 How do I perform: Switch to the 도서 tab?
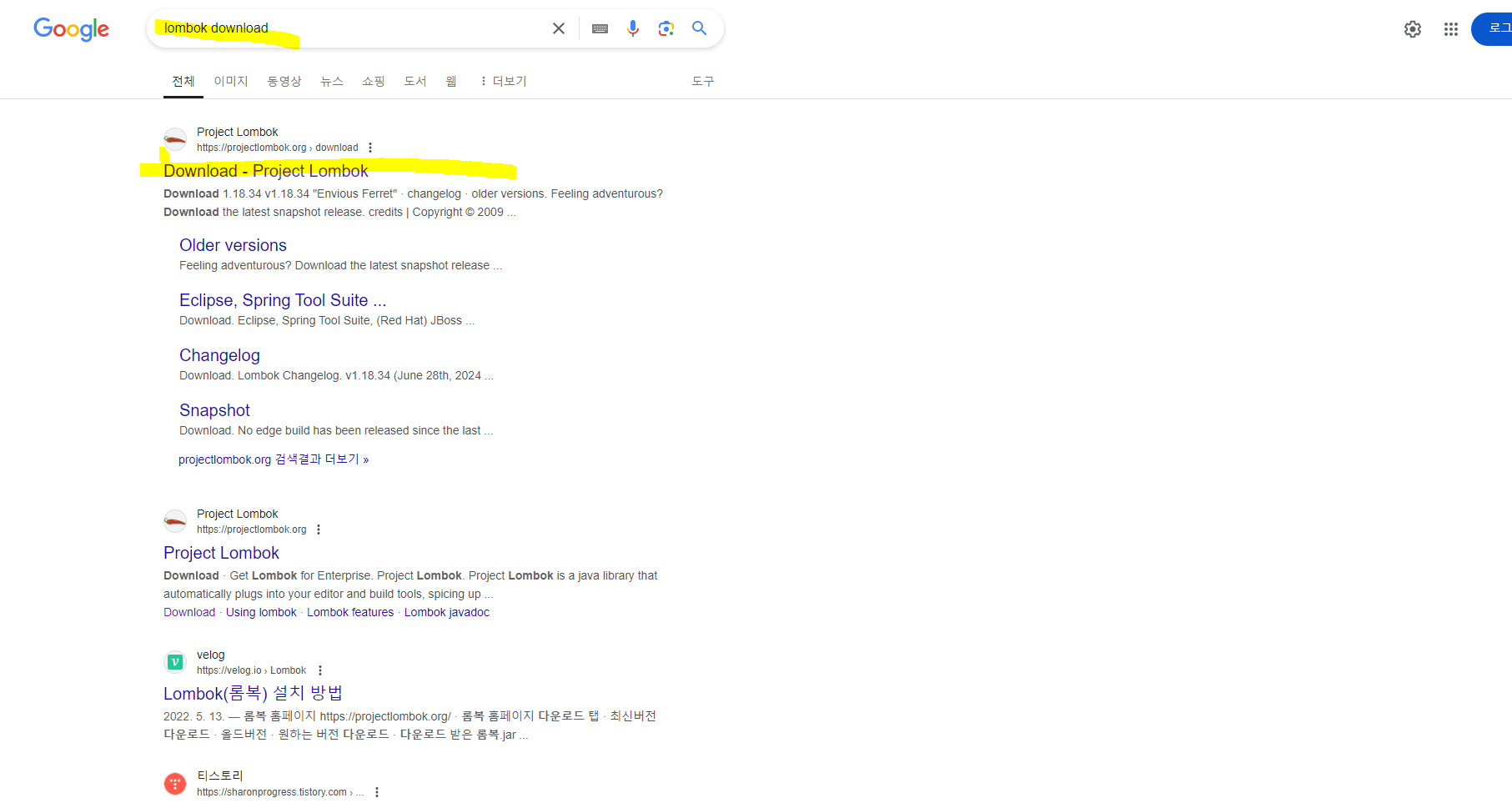click(415, 81)
